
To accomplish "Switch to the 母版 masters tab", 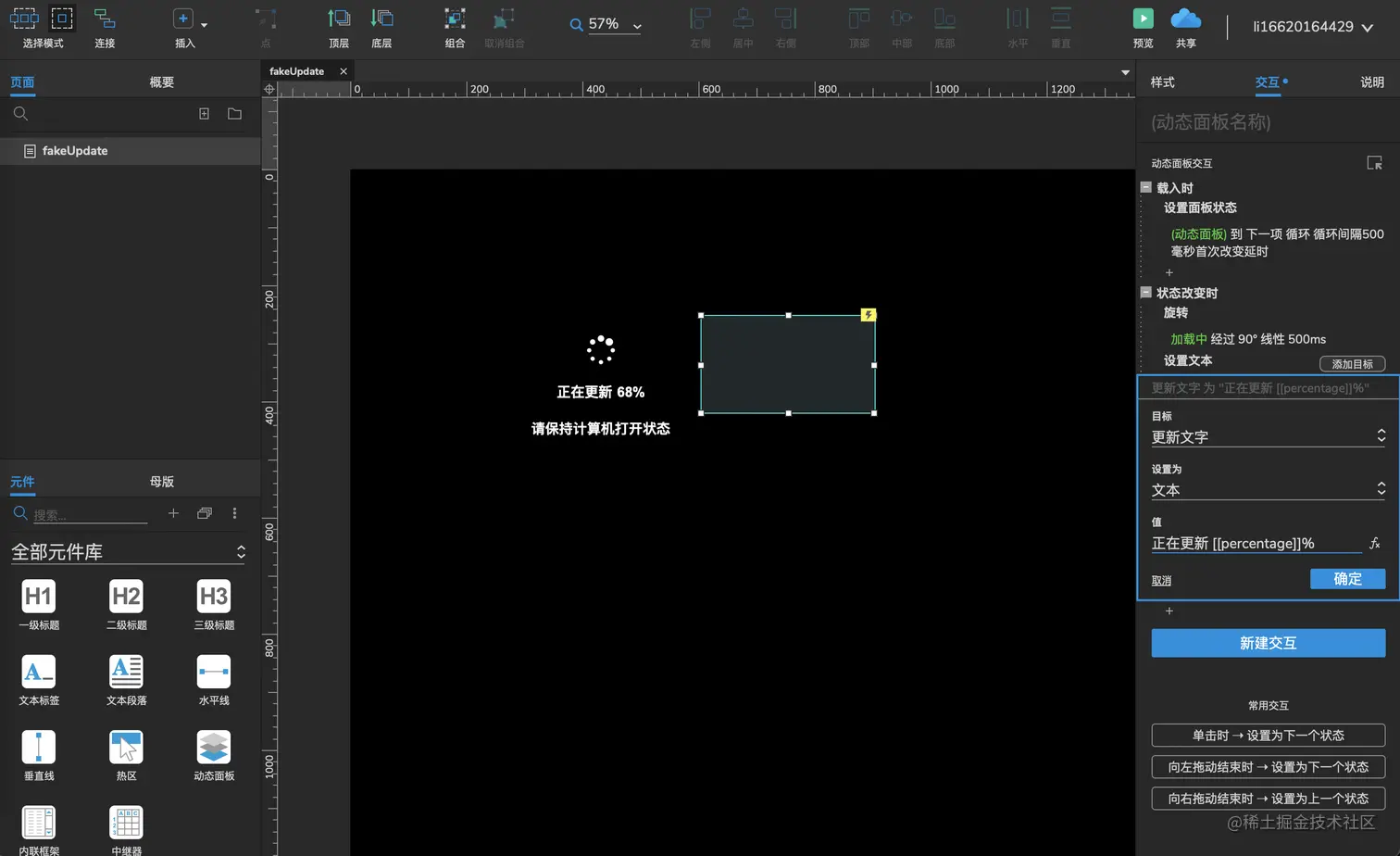I will pyautogui.click(x=162, y=482).
